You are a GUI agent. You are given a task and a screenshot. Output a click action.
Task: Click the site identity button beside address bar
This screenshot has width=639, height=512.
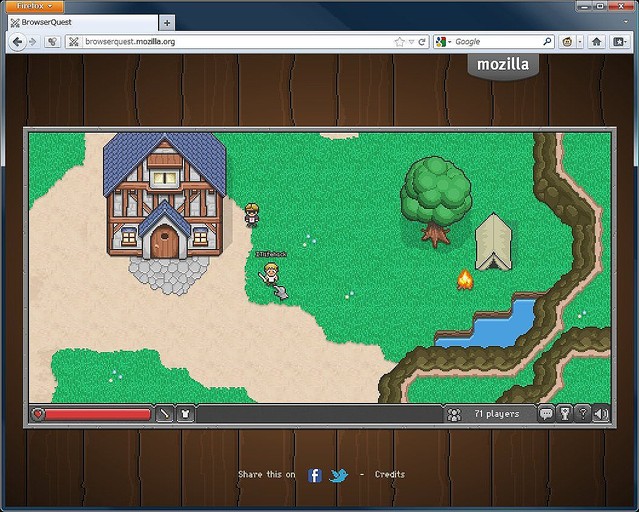[52, 42]
